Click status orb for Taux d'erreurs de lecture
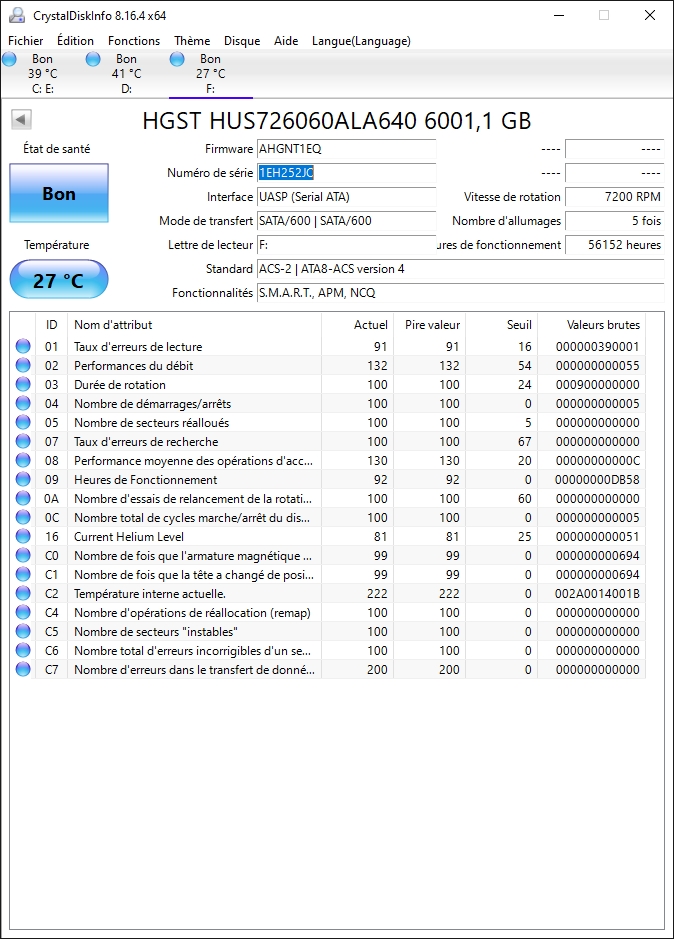Image resolution: width=674 pixels, height=939 pixels. 23,347
